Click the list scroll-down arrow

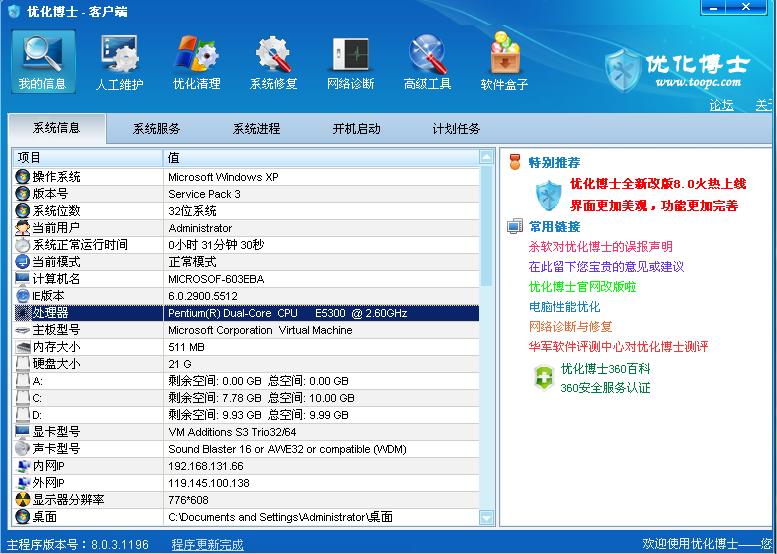tap(487, 518)
